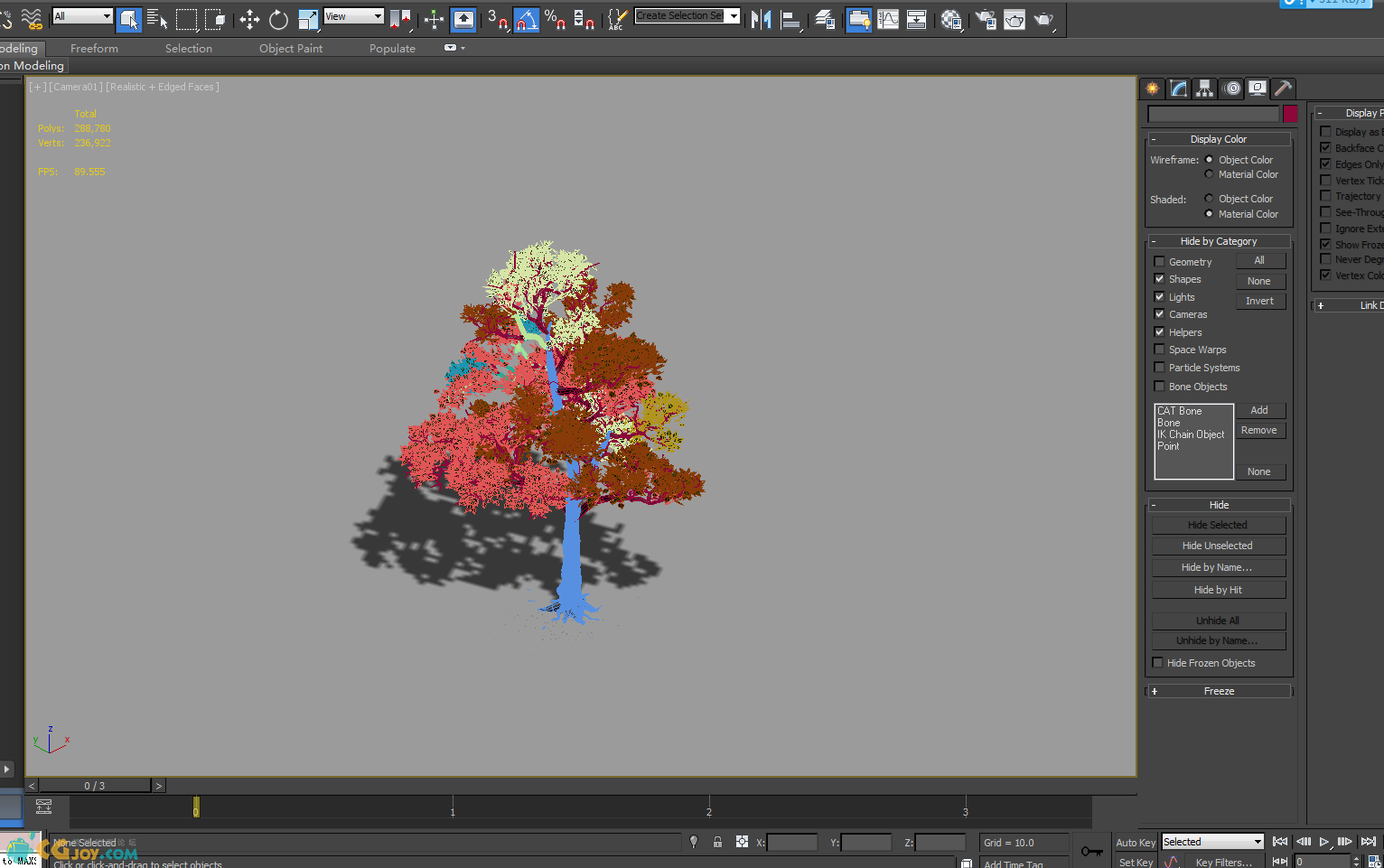1384x868 pixels.
Task: Switch to the Populate ribbon tab
Action: (392, 49)
